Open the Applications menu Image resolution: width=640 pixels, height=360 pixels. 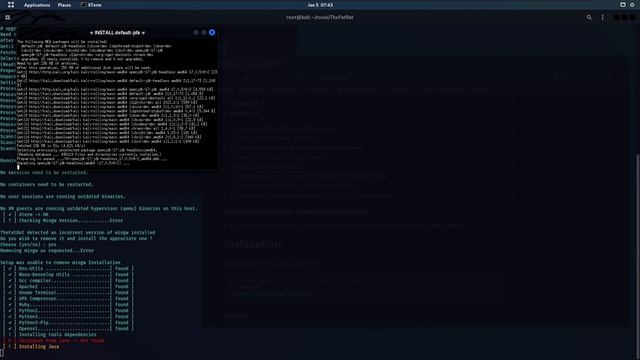(37, 5)
